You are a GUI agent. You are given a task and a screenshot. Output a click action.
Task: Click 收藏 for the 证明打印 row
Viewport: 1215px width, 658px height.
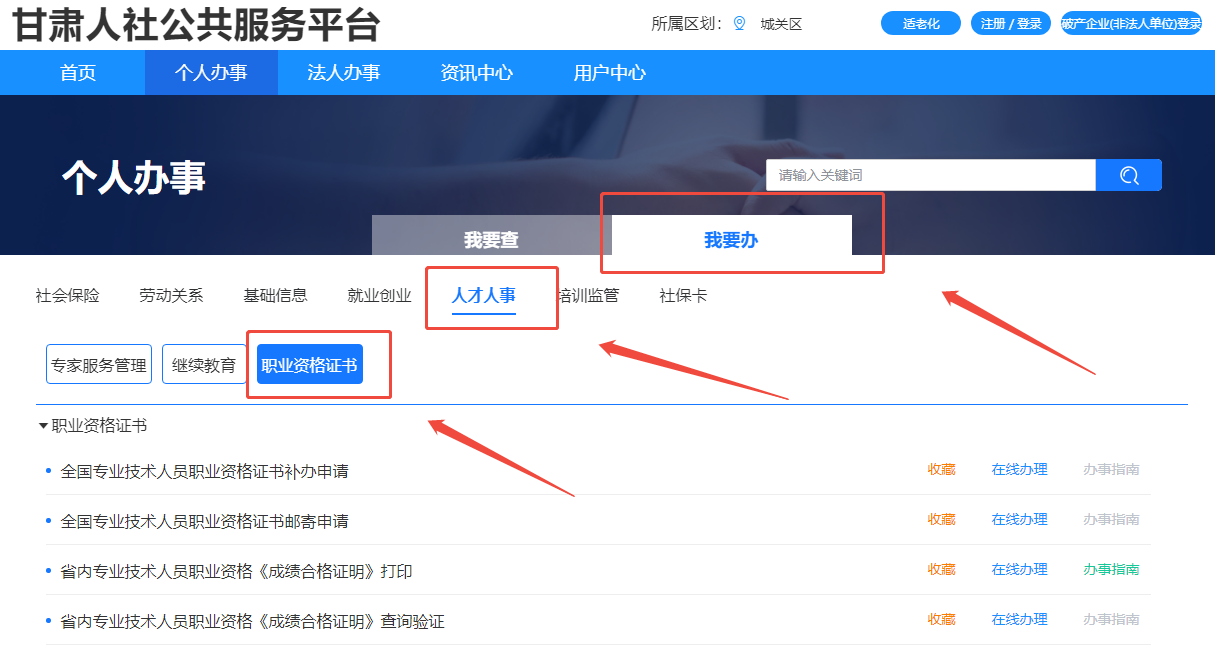pos(941,570)
